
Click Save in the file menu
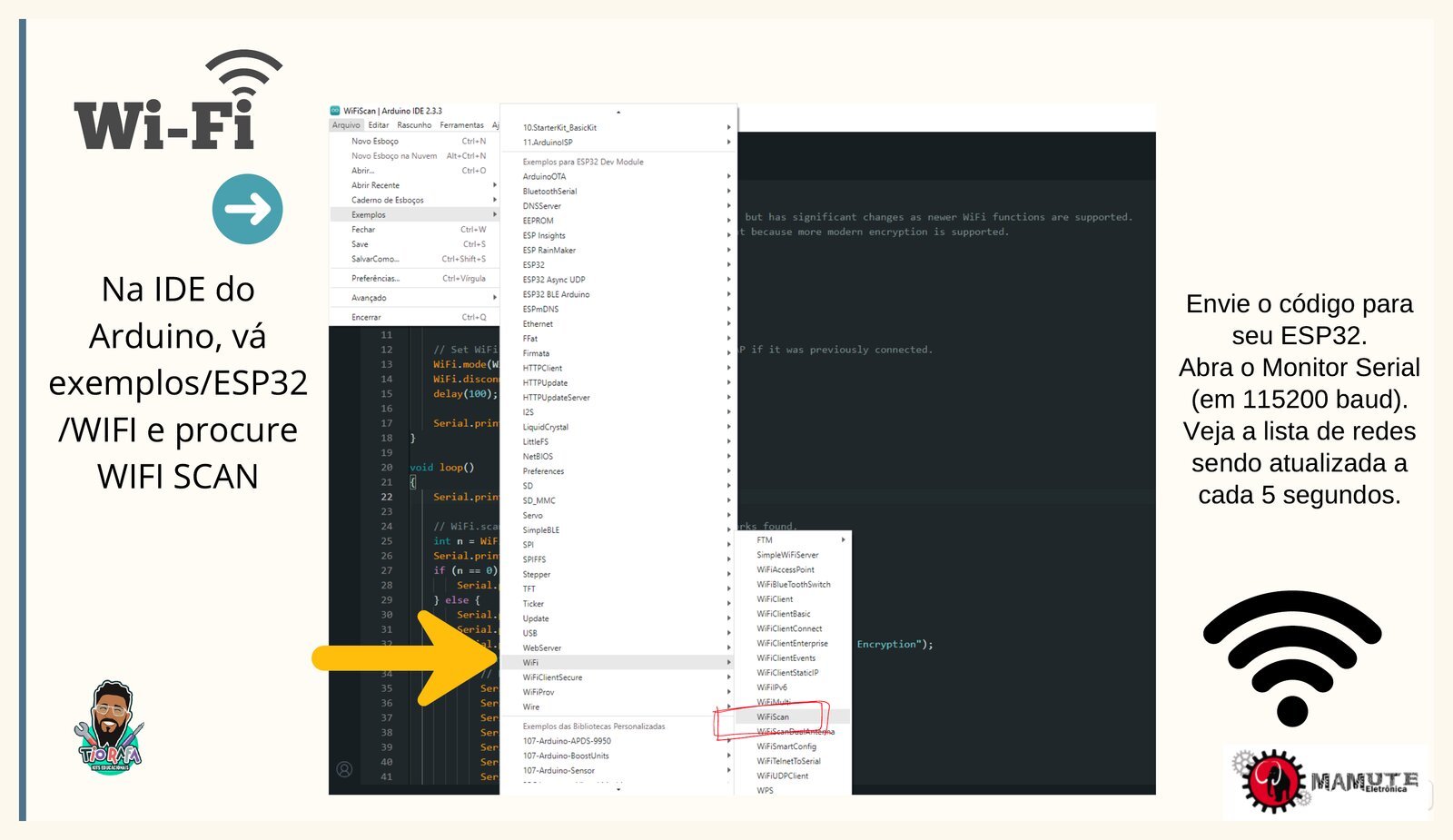click(414, 244)
